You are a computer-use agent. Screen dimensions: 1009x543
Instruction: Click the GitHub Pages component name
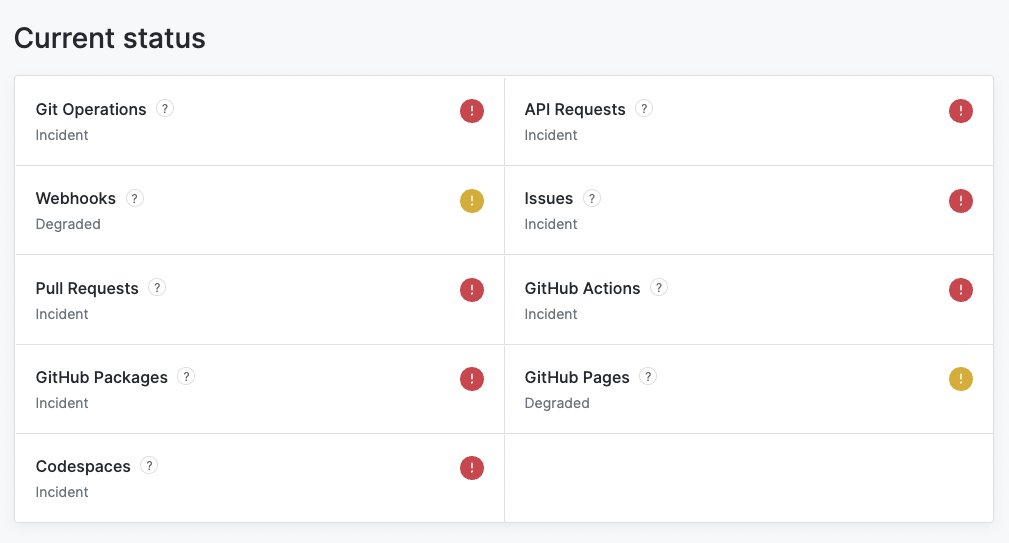(577, 378)
